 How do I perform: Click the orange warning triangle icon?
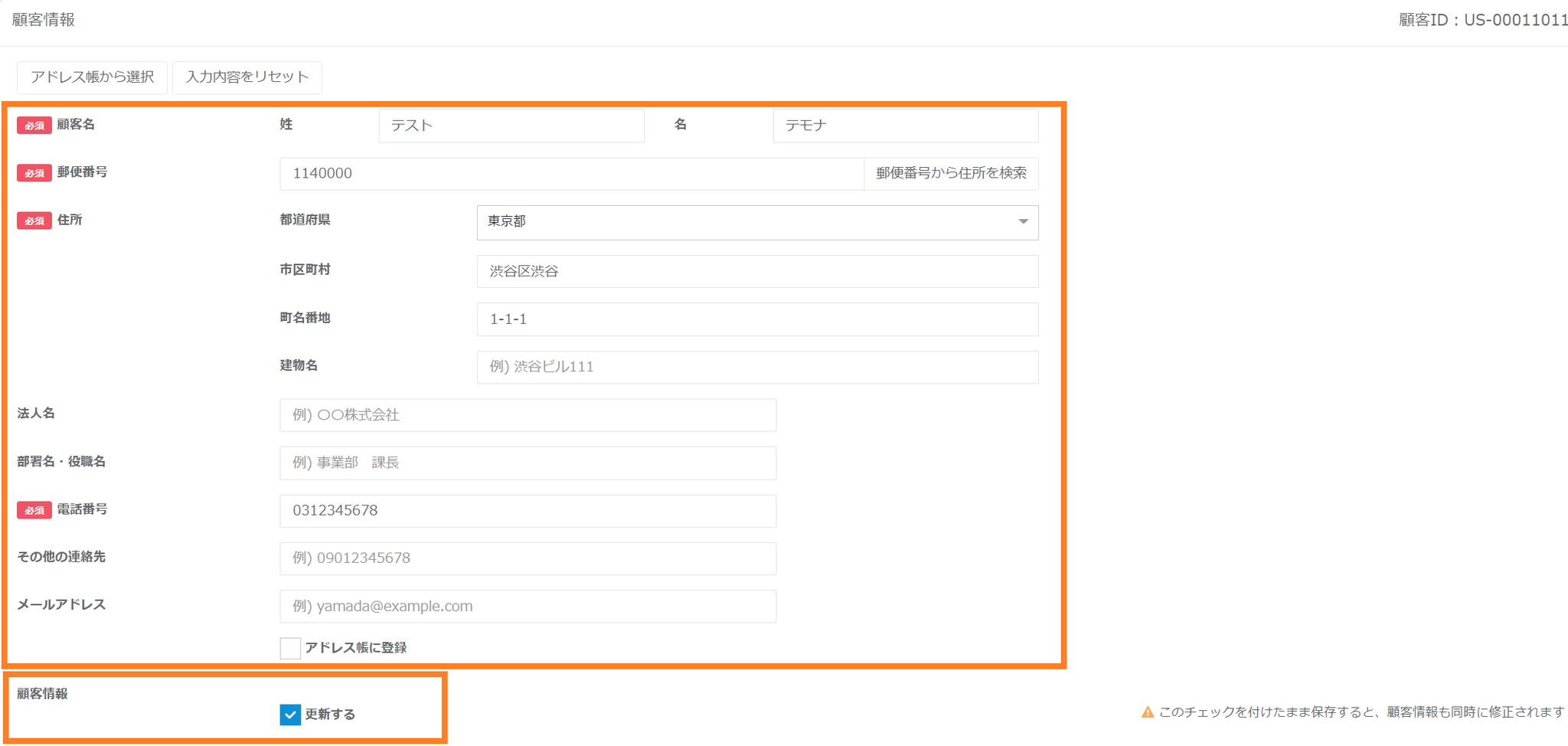1148,712
